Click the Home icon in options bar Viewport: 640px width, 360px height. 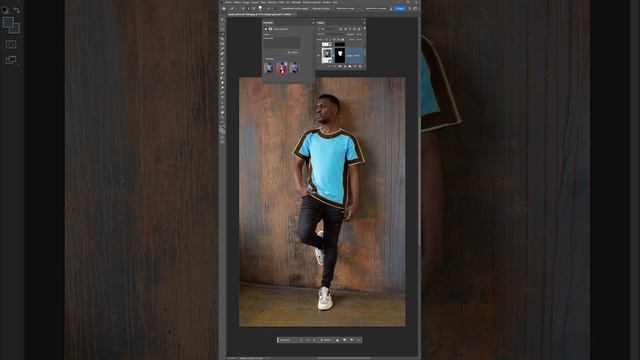click(x=224, y=9)
